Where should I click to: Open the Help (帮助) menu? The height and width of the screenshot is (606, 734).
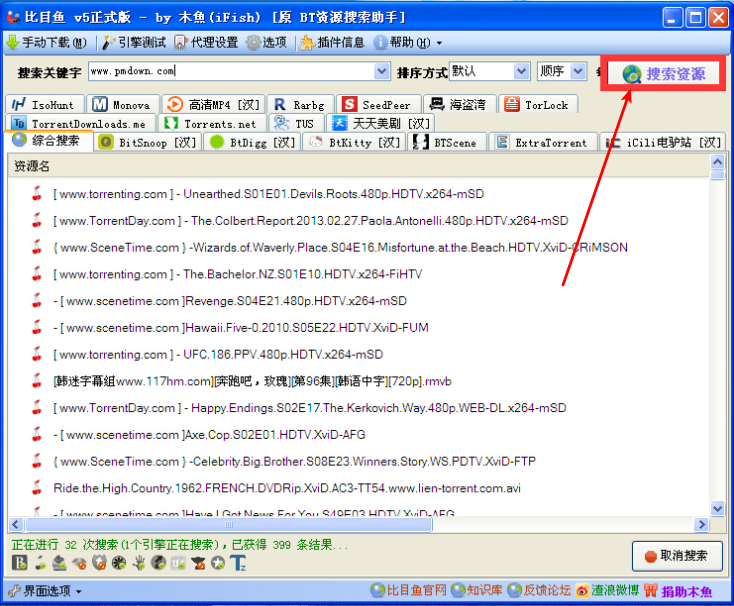(x=402, y=43)
